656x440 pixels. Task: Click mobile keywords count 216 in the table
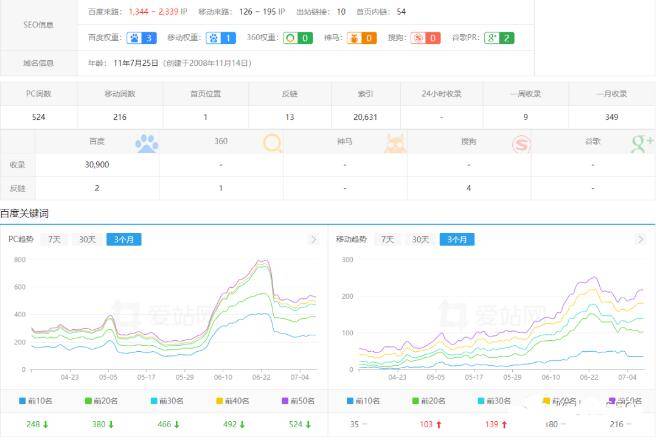coord(120,117)
